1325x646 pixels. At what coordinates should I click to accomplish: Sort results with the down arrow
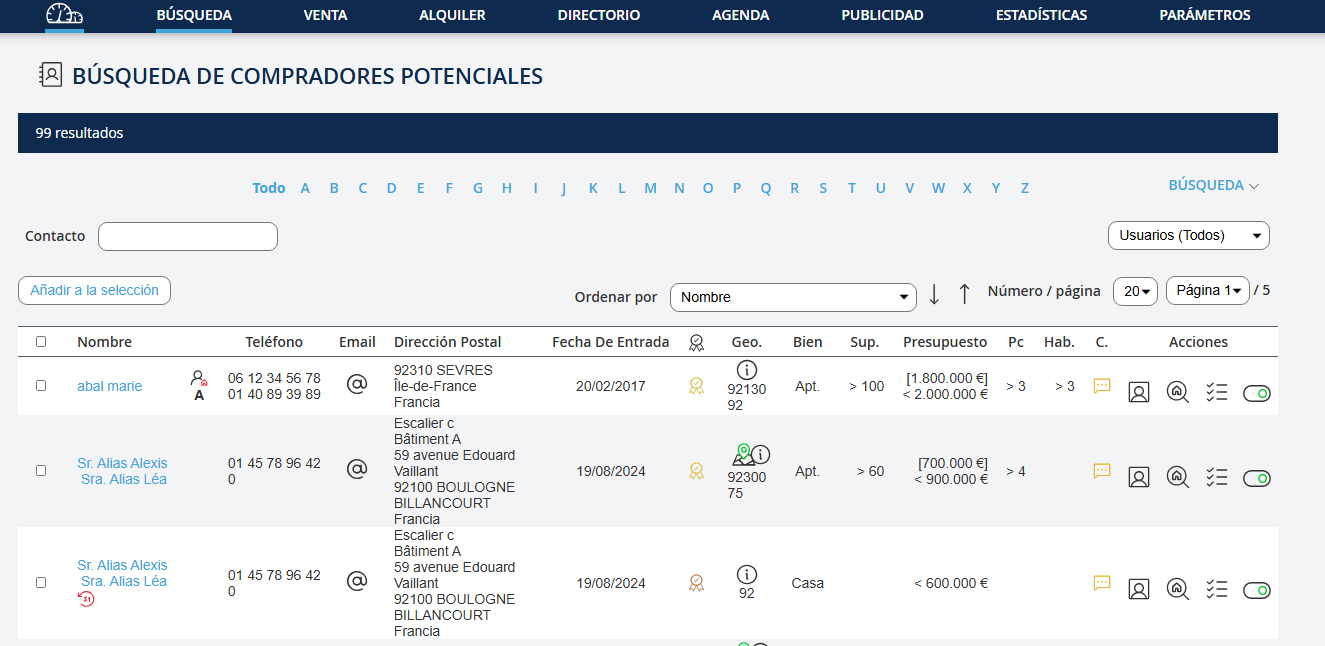tap(934, 294)
